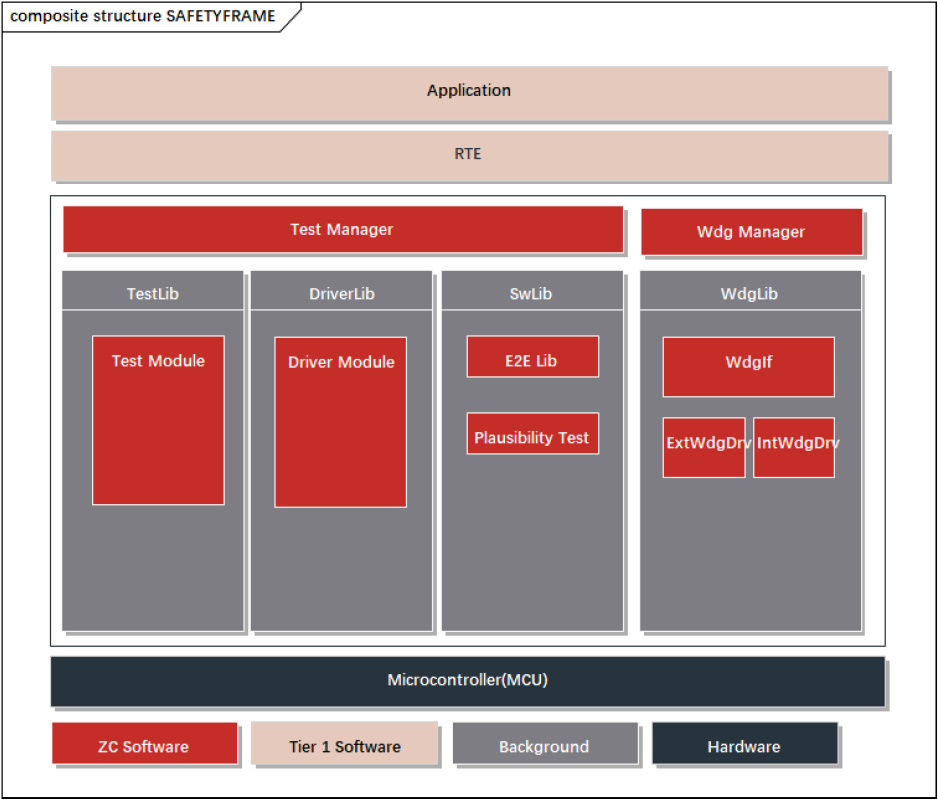Screen dimensions: 938x800
Task: Click the Driver Module component
Action: point(340,422)
